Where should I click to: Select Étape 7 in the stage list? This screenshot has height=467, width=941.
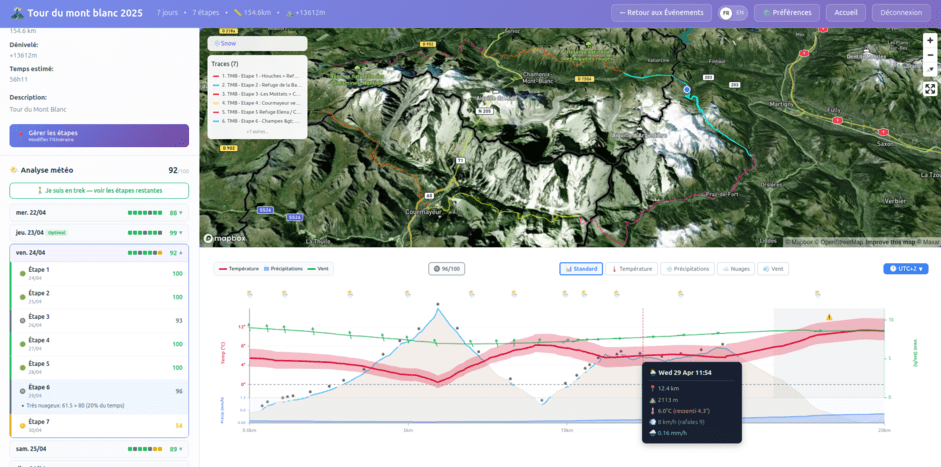coord(99,425)
